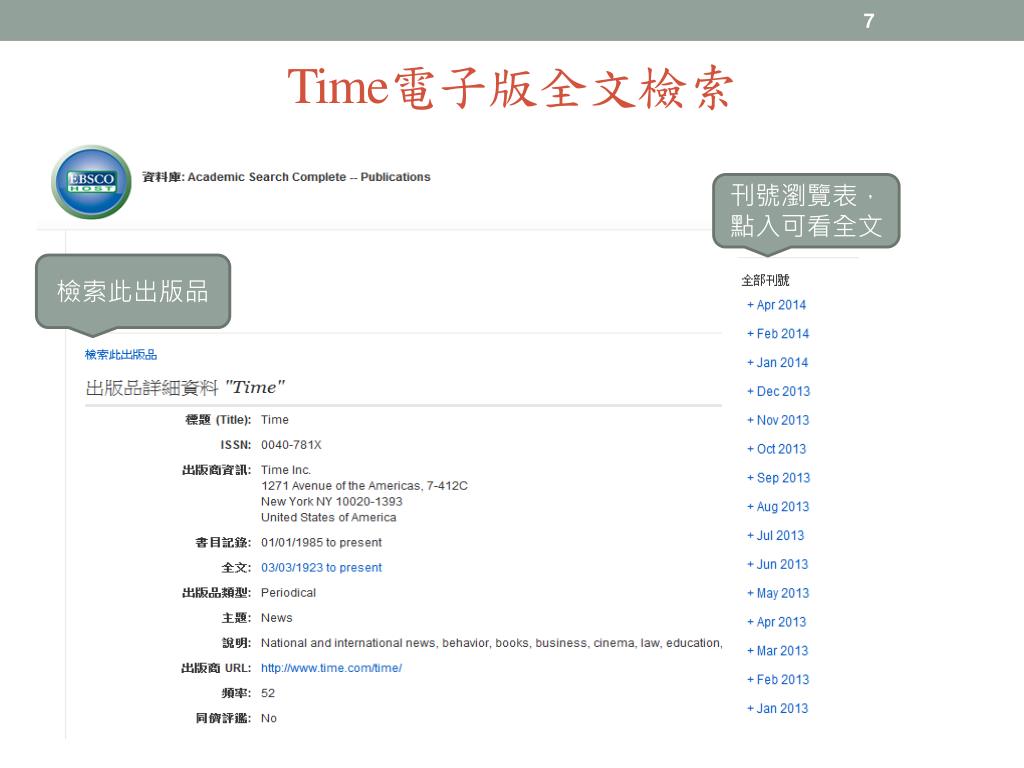This screenshot has width=1024, height=768.
Task: Click the 出版品詳細資料 "Time" heading
Action: click(x=185, y=387)
